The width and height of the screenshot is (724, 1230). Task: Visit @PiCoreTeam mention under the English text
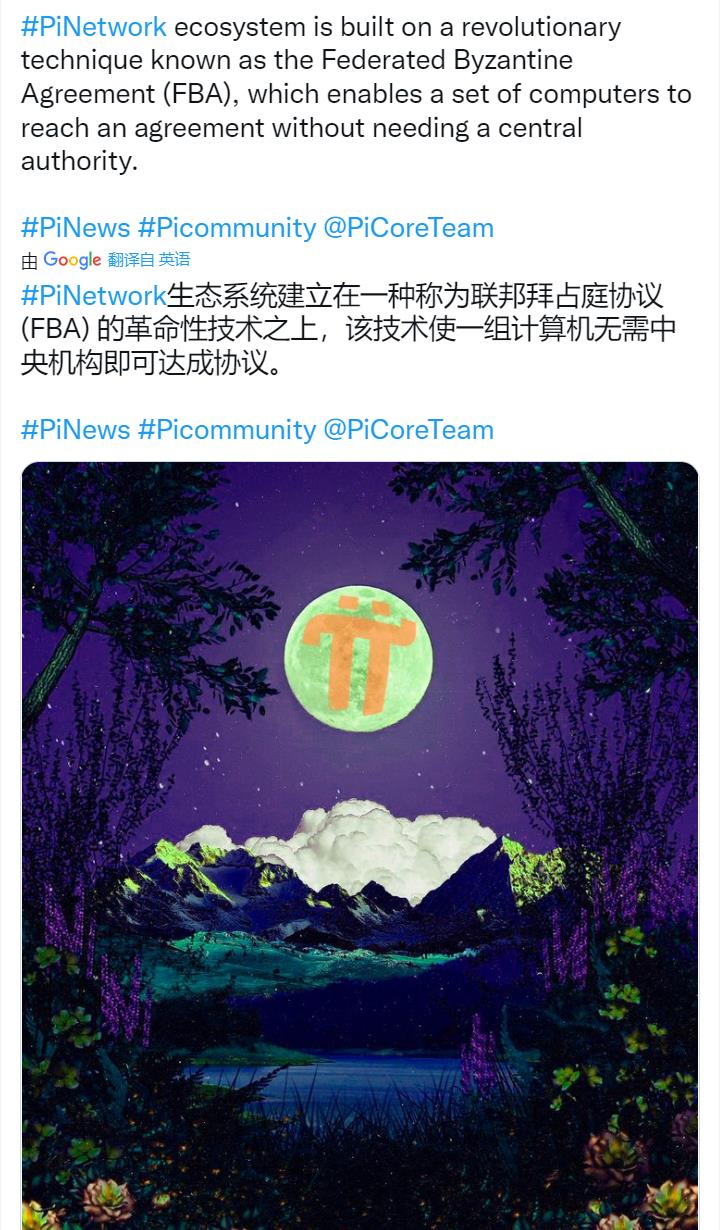pos(409,228)
